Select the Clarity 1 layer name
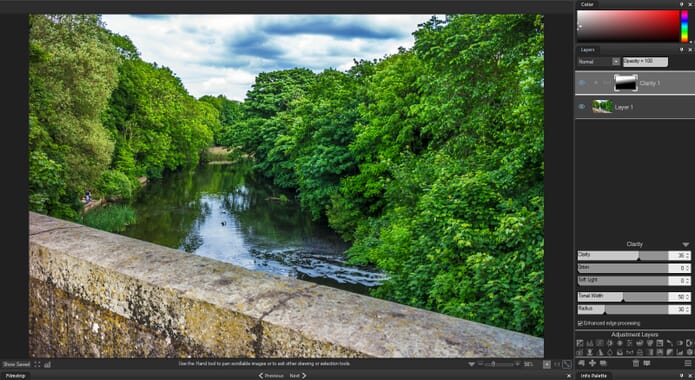This screenshot has height=380, width=695. tap(650, 83)
